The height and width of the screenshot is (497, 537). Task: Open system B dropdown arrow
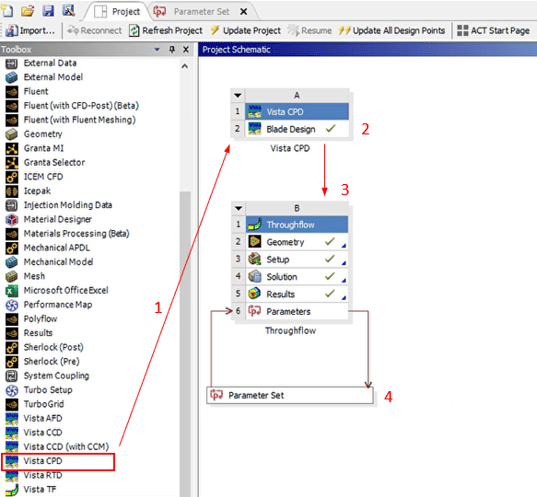[x=238, y=208]
